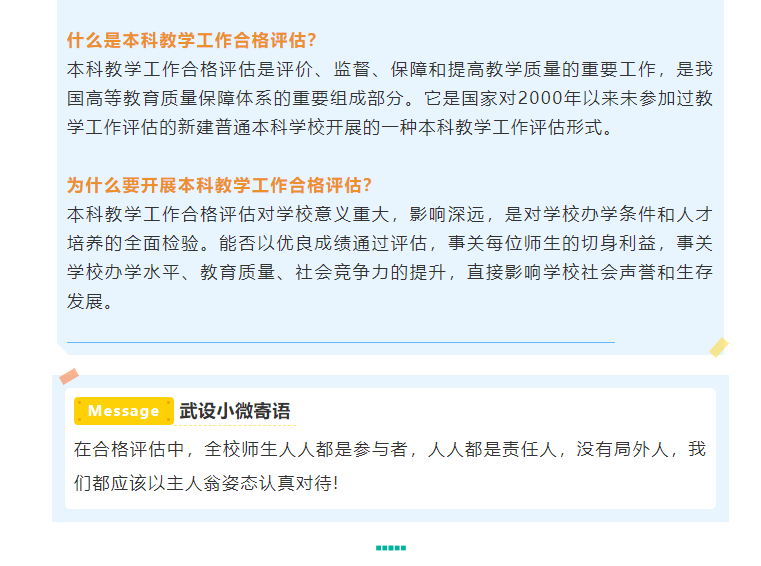Click the yellow Message badge
This screenshot has width=761, height=566.
coord(124,411)
